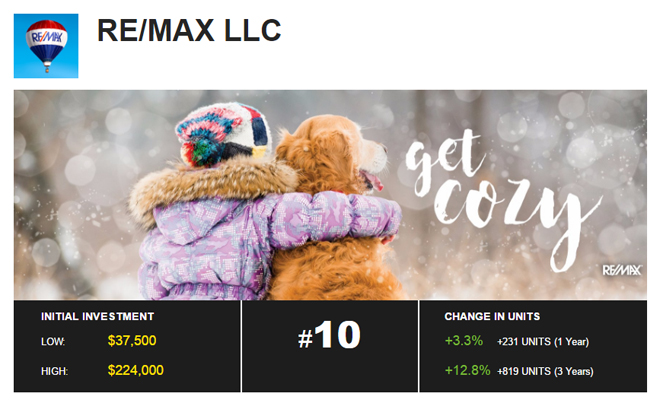660x403 pixels.
Task: Click the child's colorful knit hat
Action: click(x=223, y=135)
